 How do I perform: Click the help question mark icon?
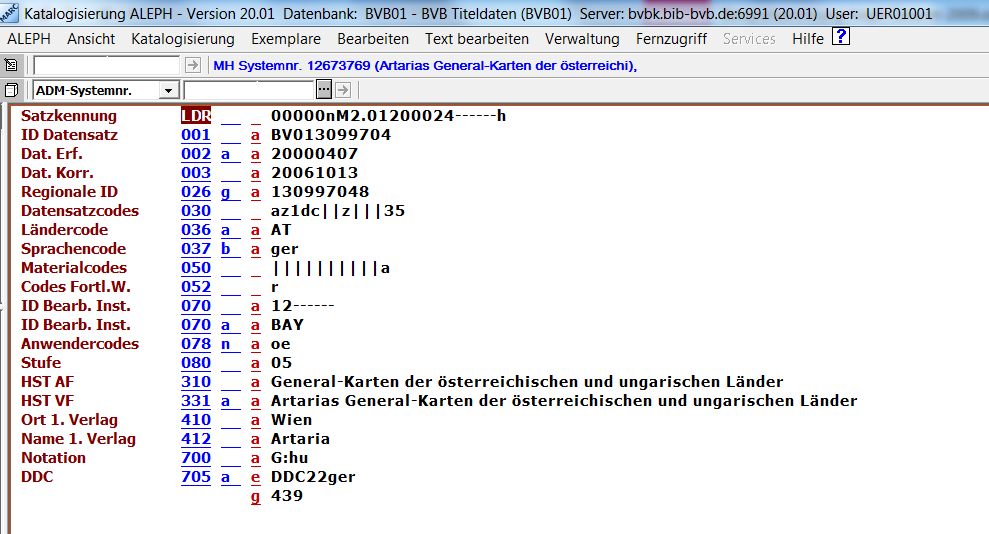[x=840, y=38]
